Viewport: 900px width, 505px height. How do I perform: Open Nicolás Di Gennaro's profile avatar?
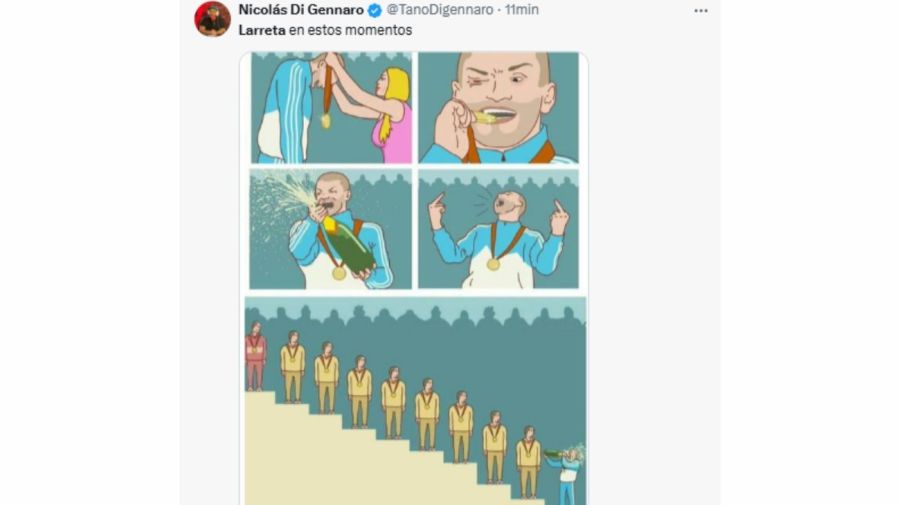212,18
